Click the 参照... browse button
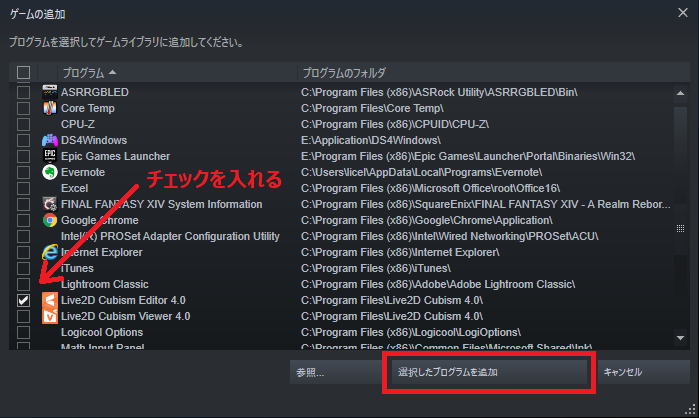 click(x=335, y=372)
